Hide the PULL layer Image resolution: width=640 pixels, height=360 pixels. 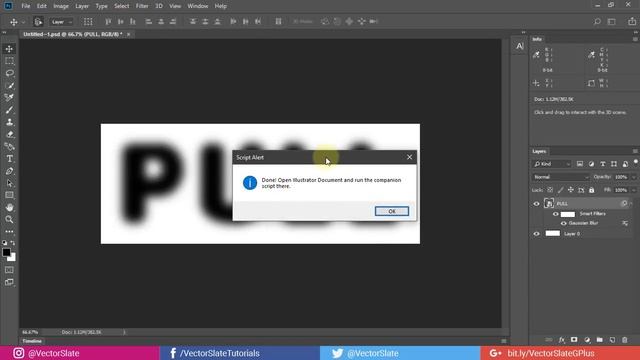(536, 204)
